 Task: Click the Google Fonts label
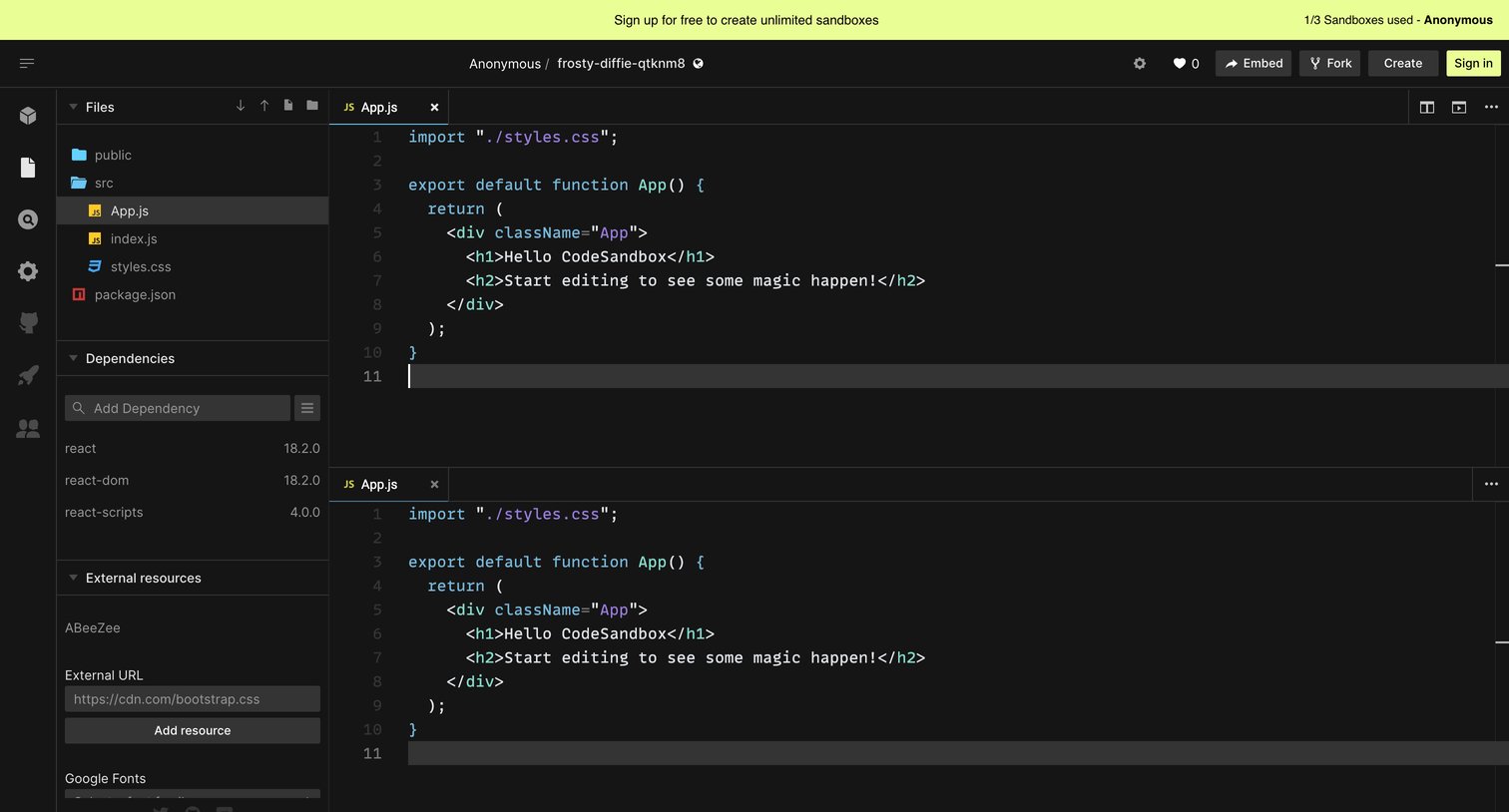pyautogui.click(x=105, y=778)
